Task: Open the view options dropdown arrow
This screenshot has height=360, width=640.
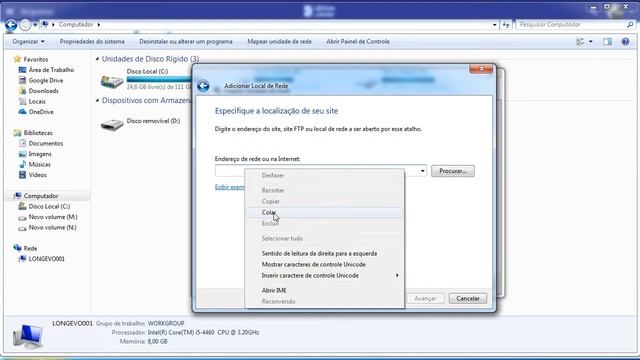Action: pyautogui.click(x=591, y=42)
